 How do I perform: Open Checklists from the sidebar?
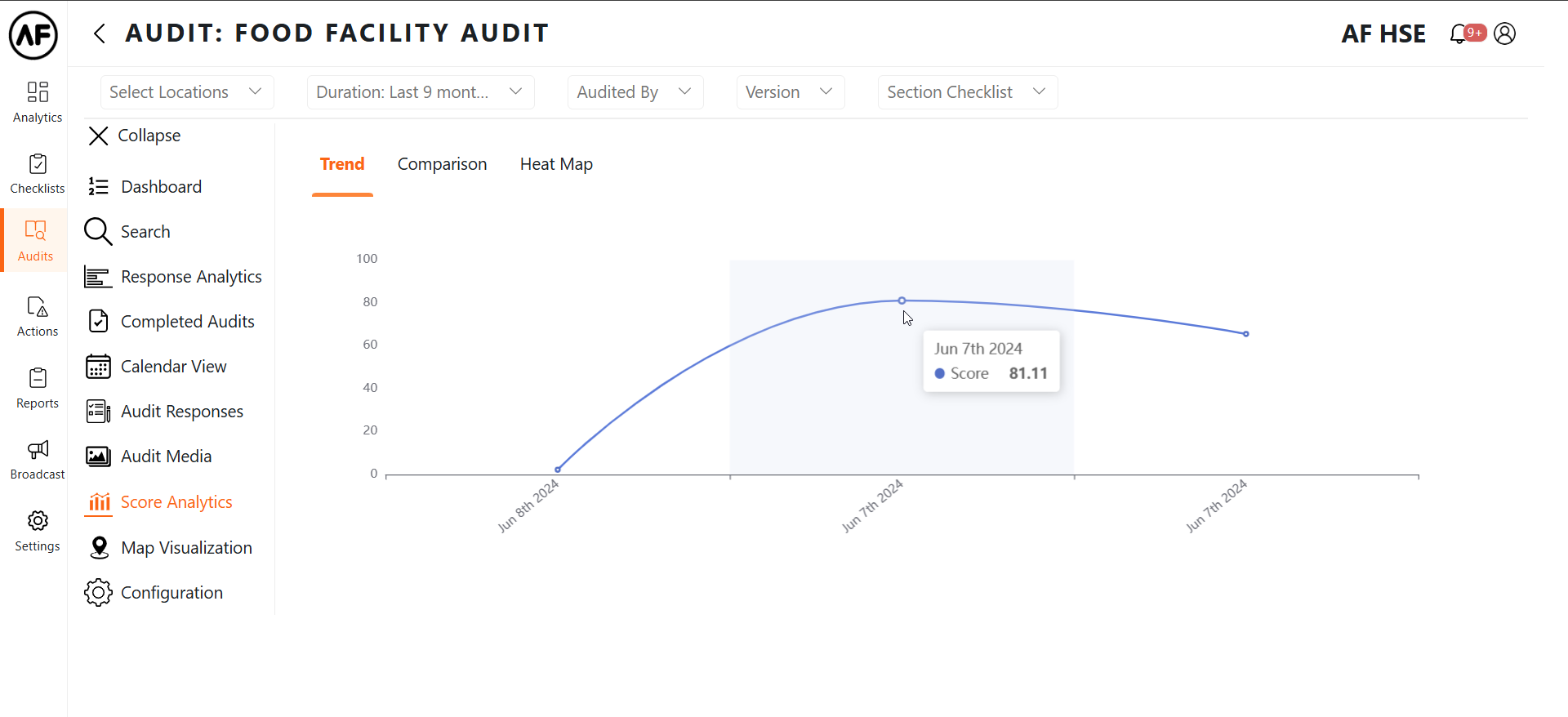[38, 174]
